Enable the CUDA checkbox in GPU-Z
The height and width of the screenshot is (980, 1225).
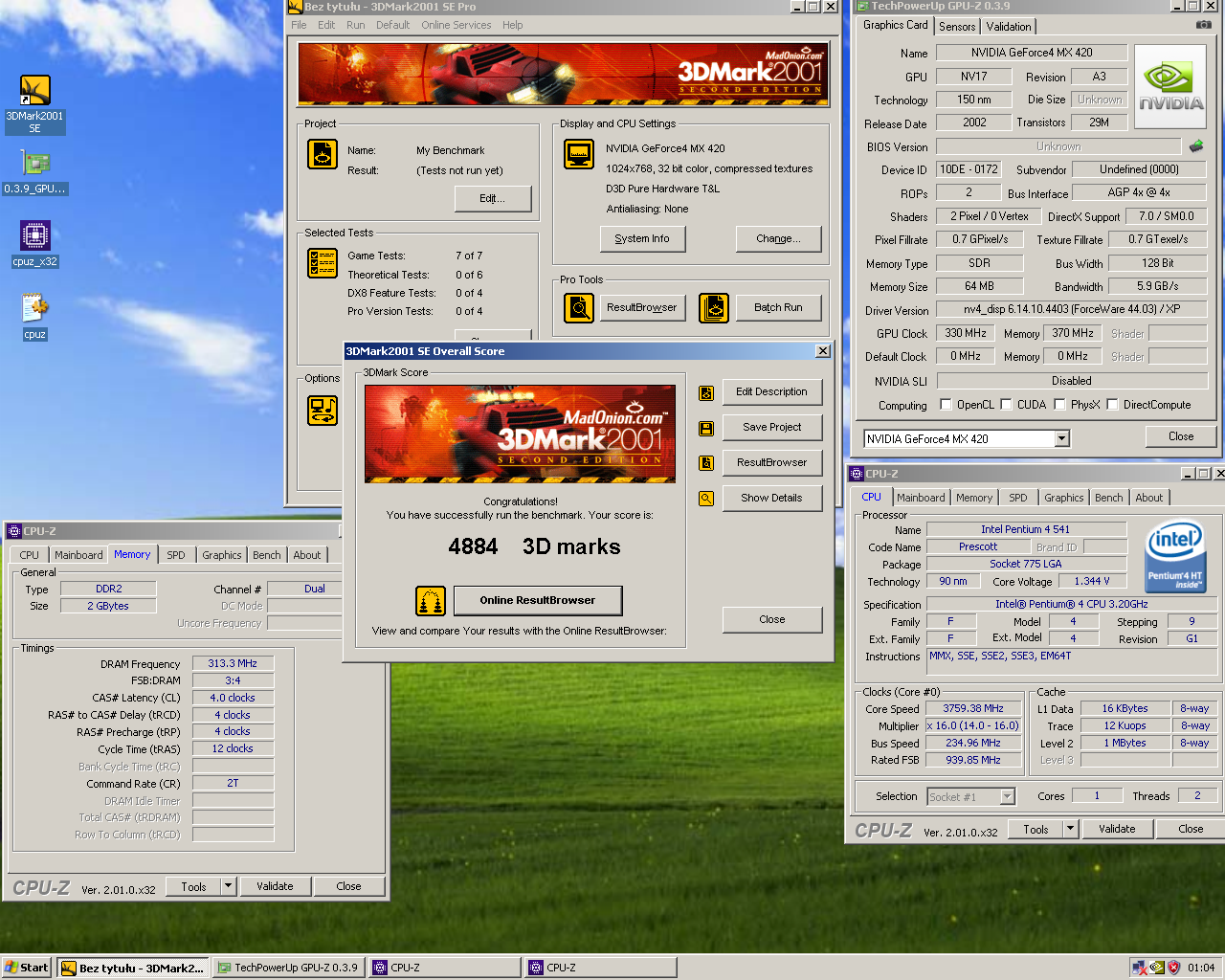pos(1006,405)
